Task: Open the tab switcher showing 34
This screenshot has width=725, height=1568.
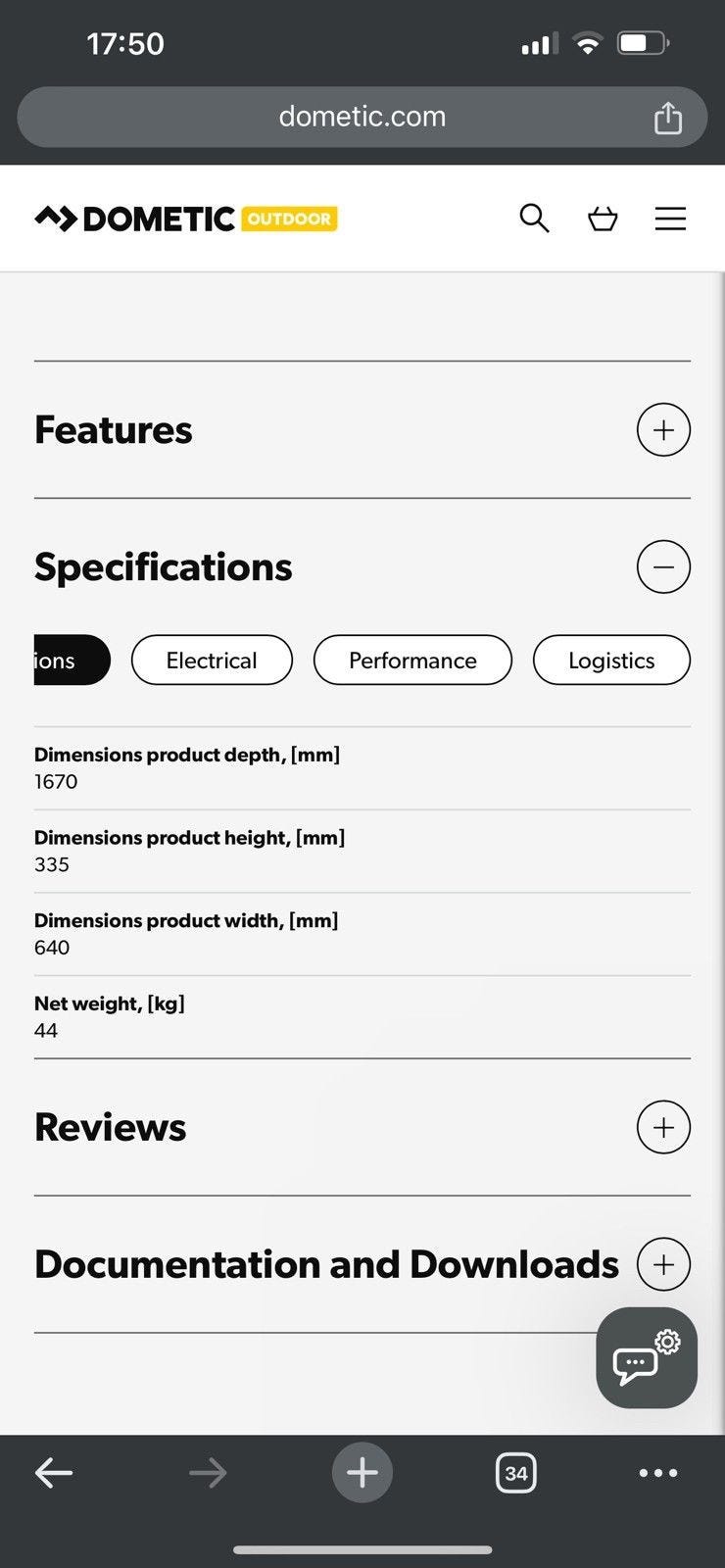Action: tap(516, 1472)
